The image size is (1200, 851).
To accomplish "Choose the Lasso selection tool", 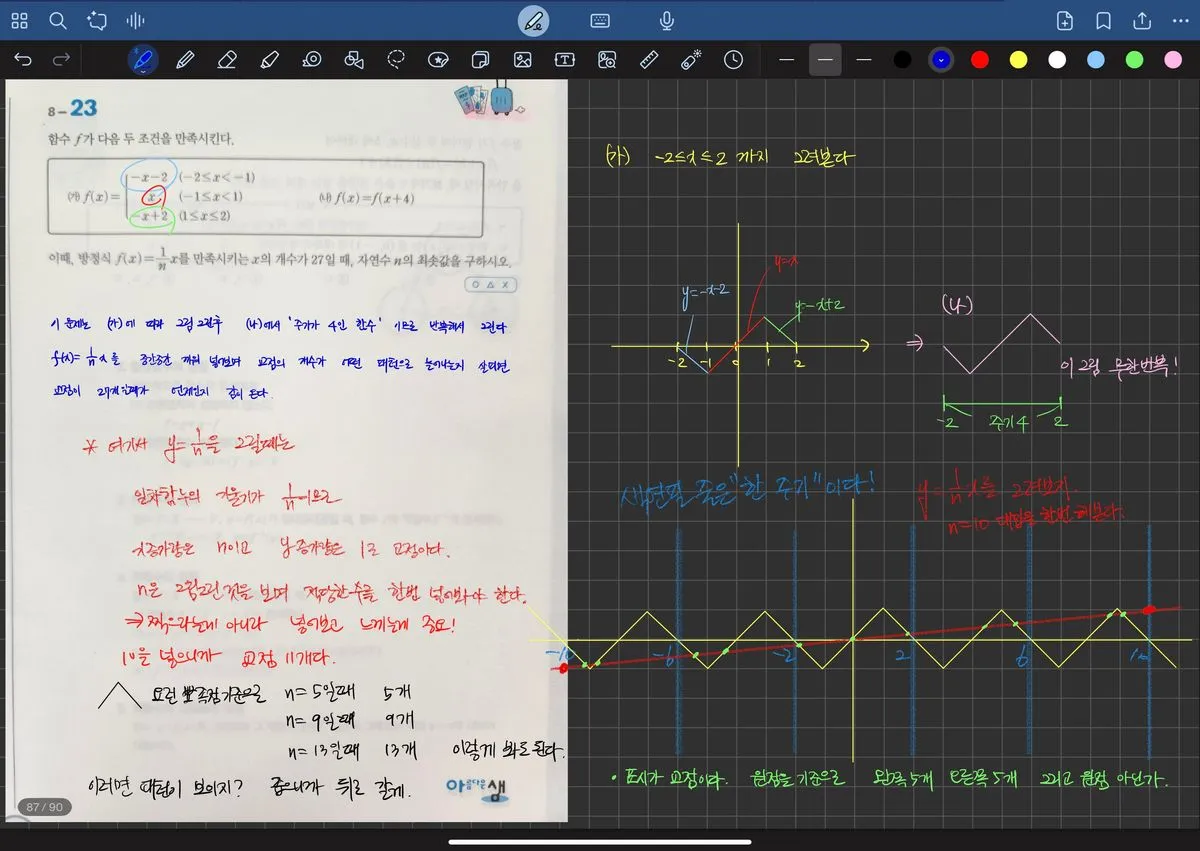I will tap(397, 60).
